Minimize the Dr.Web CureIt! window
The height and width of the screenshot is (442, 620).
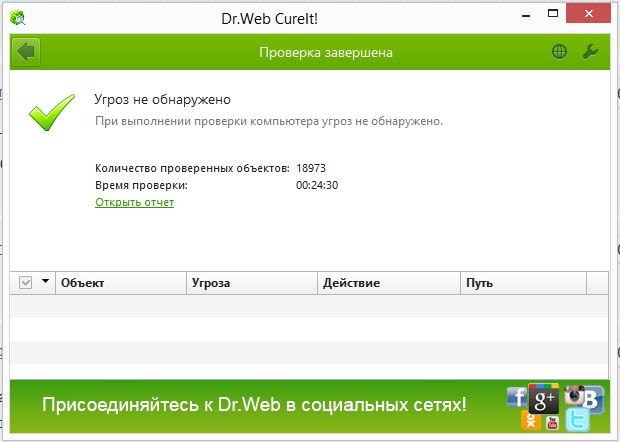point(526,16)
